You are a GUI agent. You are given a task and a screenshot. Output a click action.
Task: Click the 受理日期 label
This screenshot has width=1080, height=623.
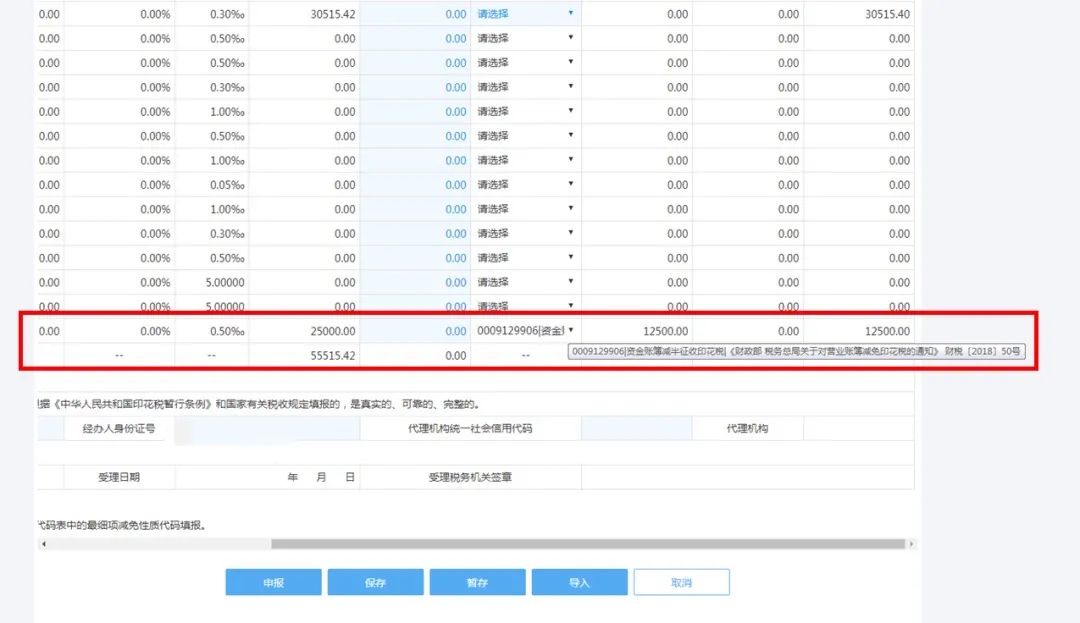pyautogui.click(x=118, y=477)
